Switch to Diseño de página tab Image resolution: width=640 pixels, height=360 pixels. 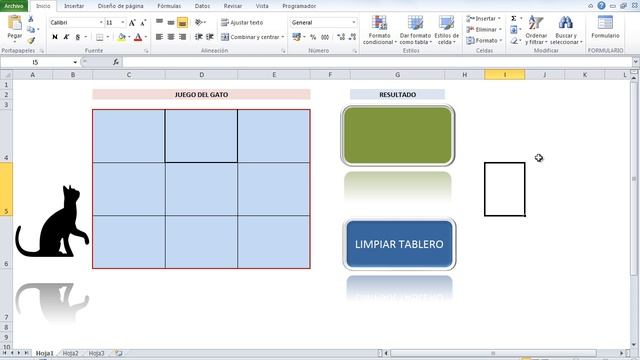(120, 6)
